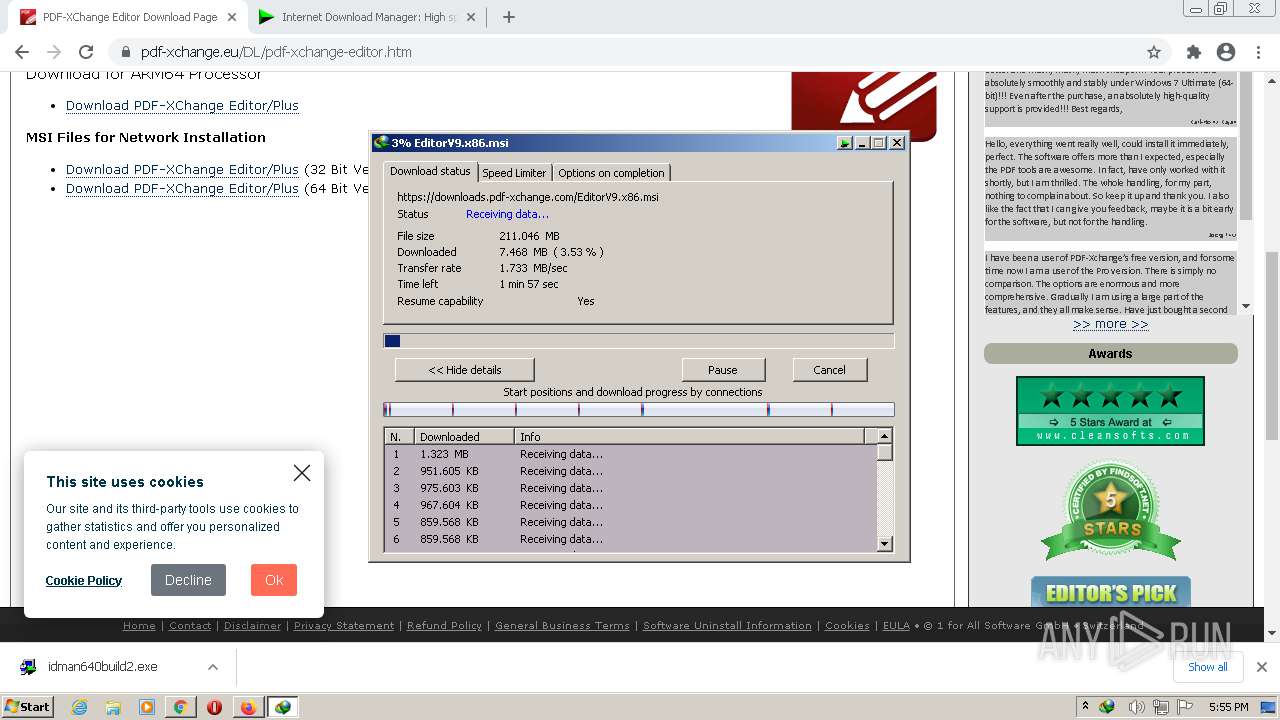
Task: Accept cookies with Ok button
Action: 274,580
